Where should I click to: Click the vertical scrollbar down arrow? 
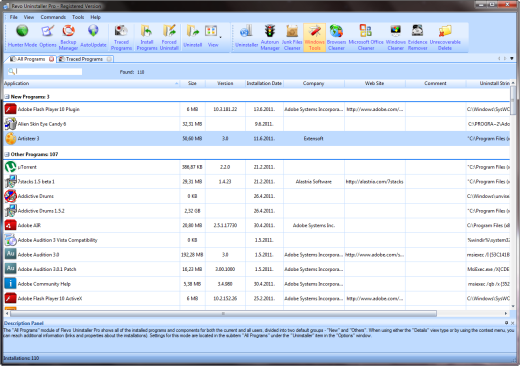513,306
